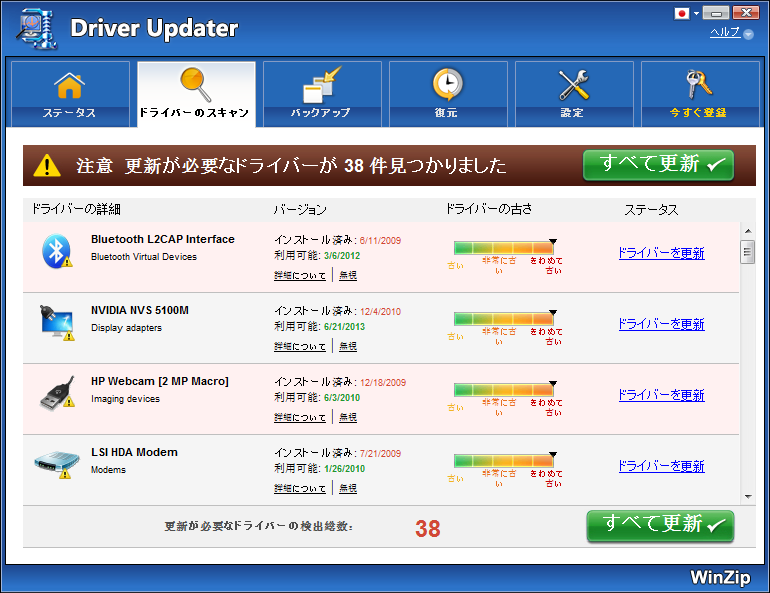Click the clock restore icon
Image resolution: width=770 pixels, height=593 pixels.
click(447, 84)
